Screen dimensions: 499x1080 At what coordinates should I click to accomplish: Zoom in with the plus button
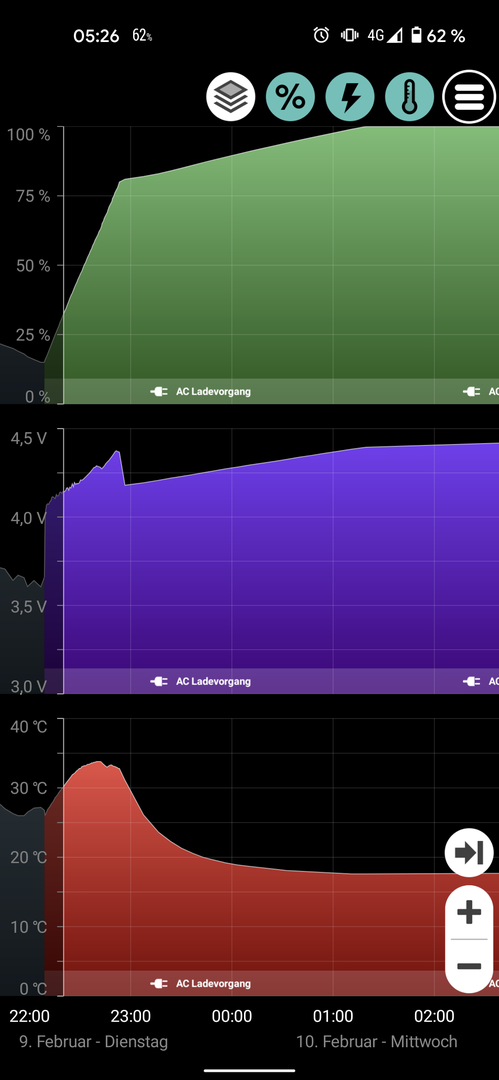469,913
